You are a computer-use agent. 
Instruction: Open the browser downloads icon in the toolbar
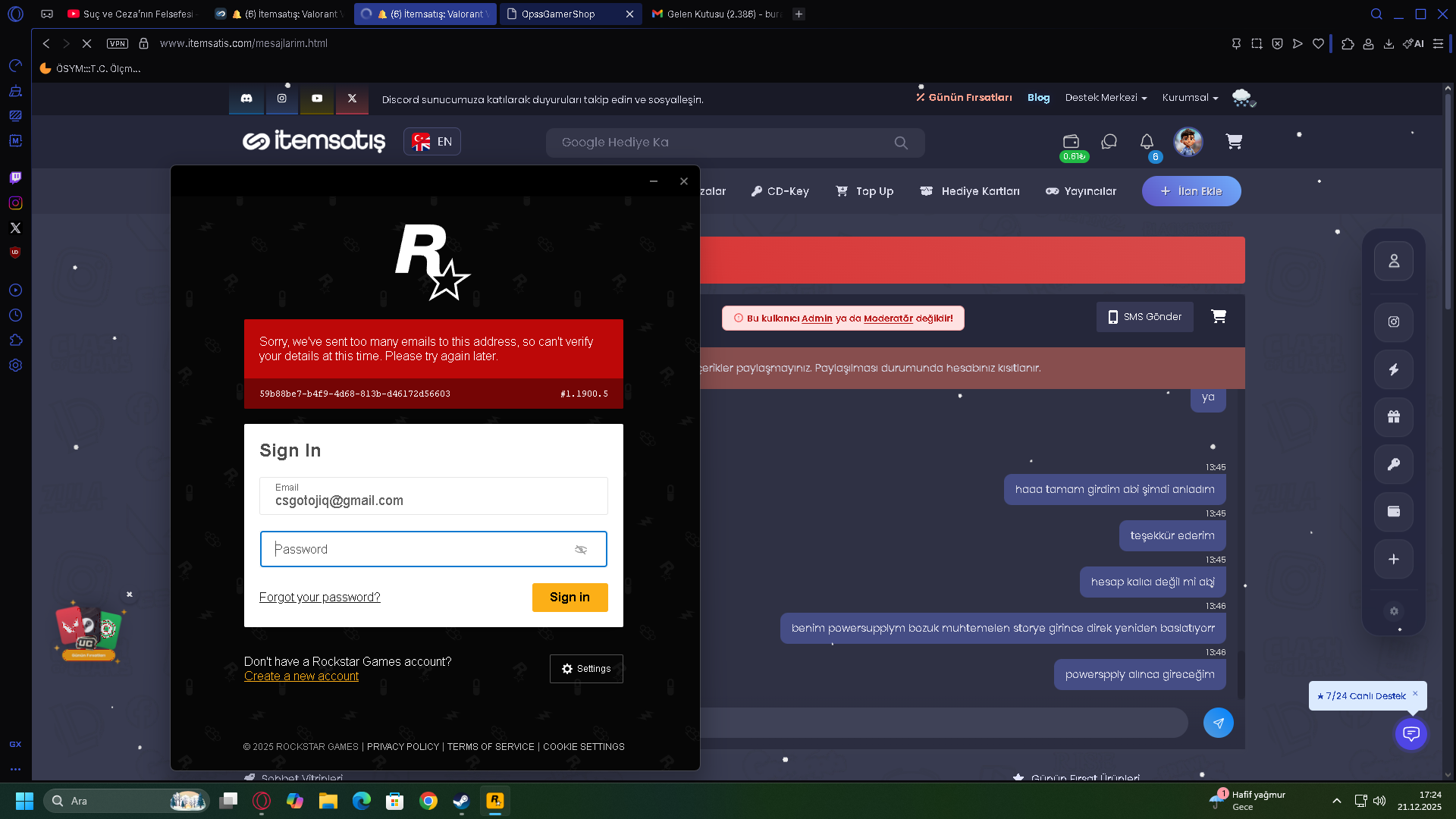pos(1389,44)
